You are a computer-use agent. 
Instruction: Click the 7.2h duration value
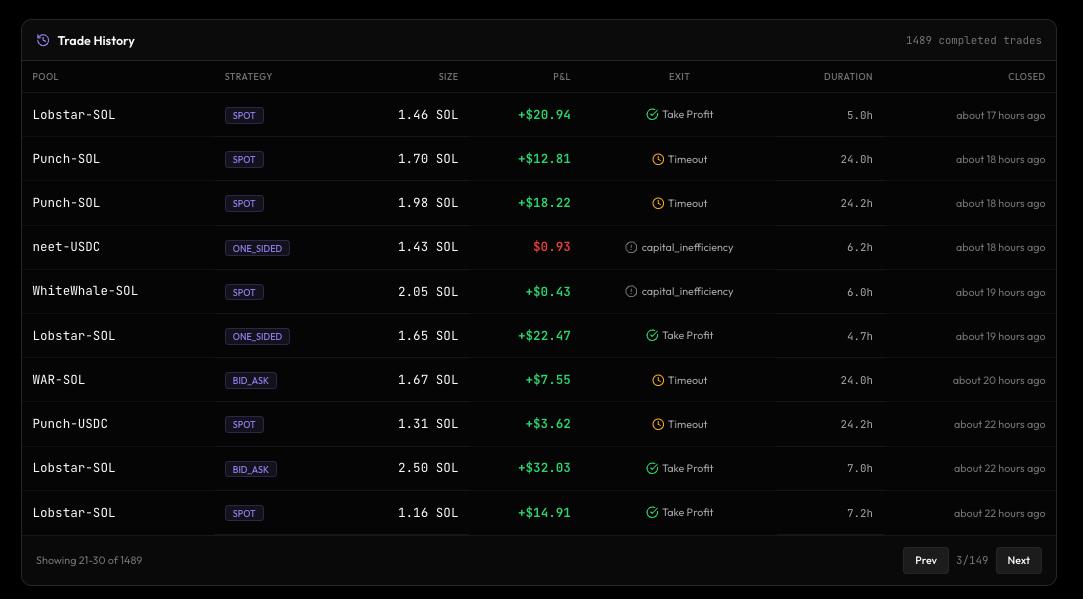point(860,513)
